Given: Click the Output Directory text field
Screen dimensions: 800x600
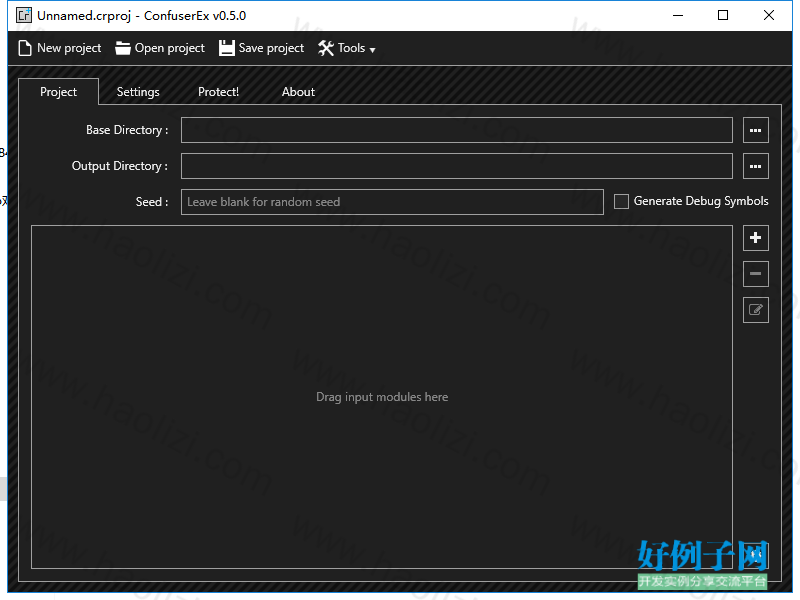Looking at the screenshot, I should tap(457, 166).
